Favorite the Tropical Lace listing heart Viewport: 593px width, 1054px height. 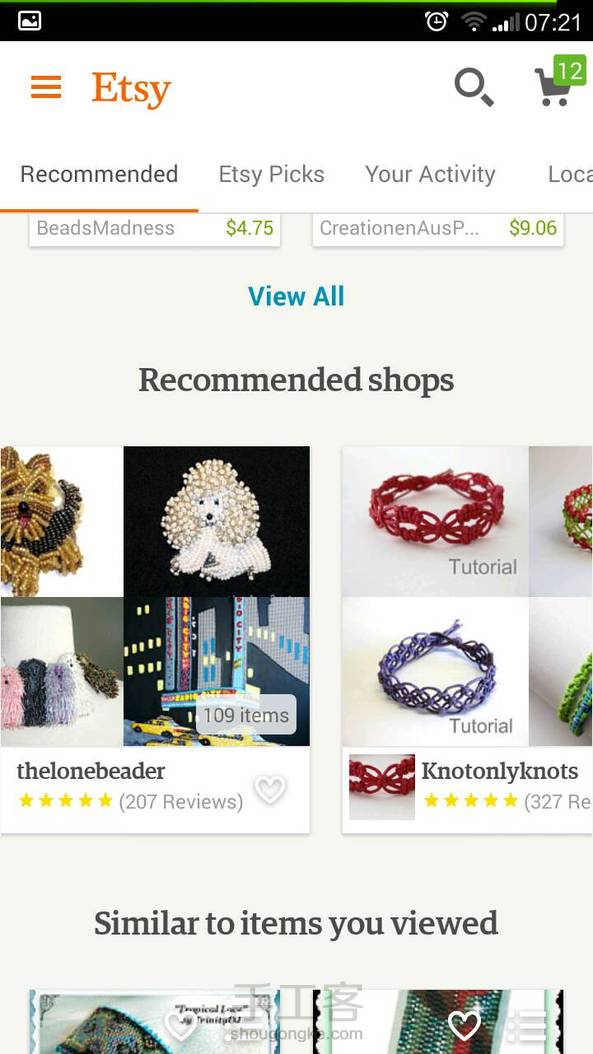coord(181,1025)
